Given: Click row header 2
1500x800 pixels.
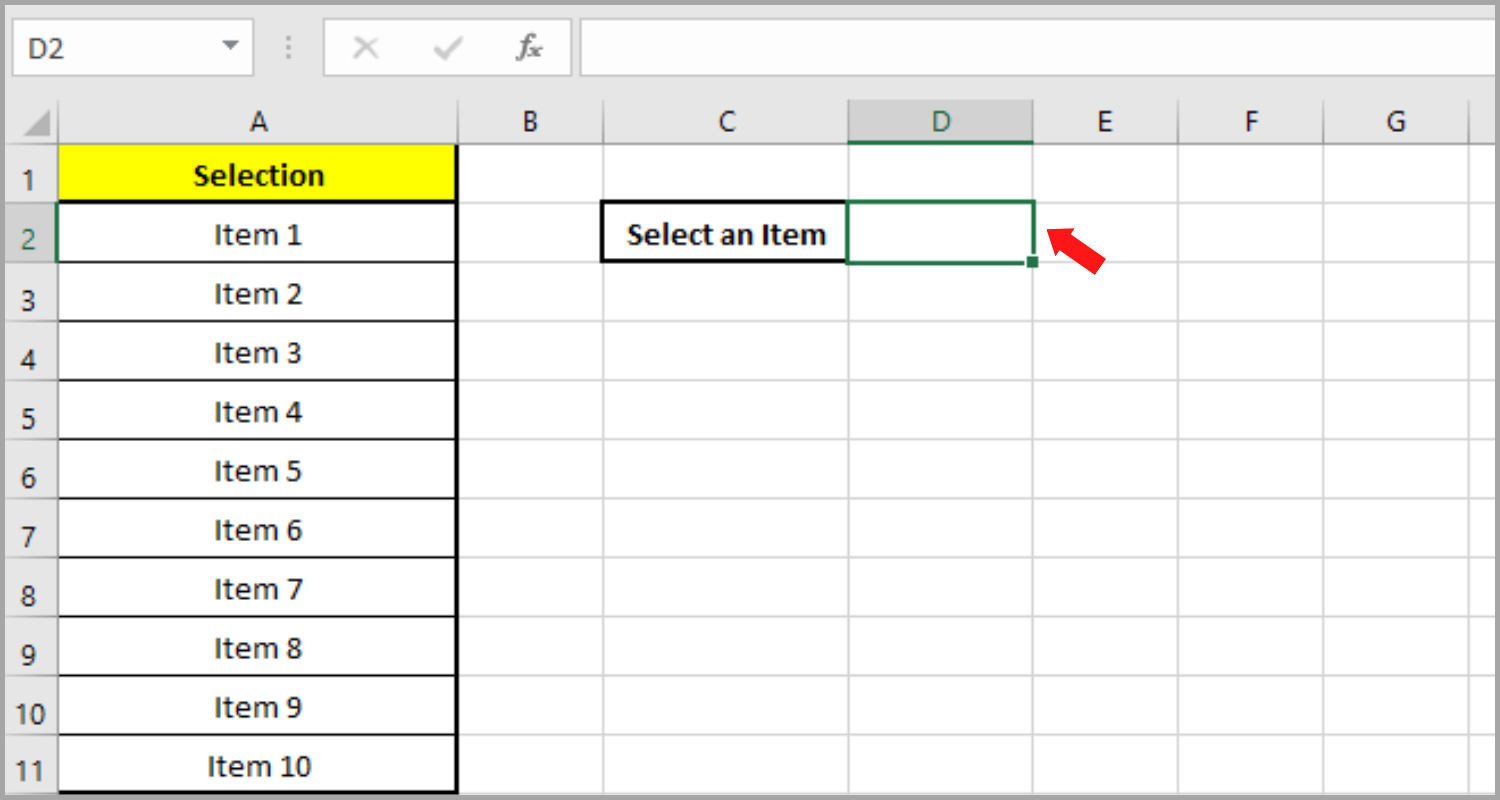Looking at the screenshot, I should coord(31,233).
